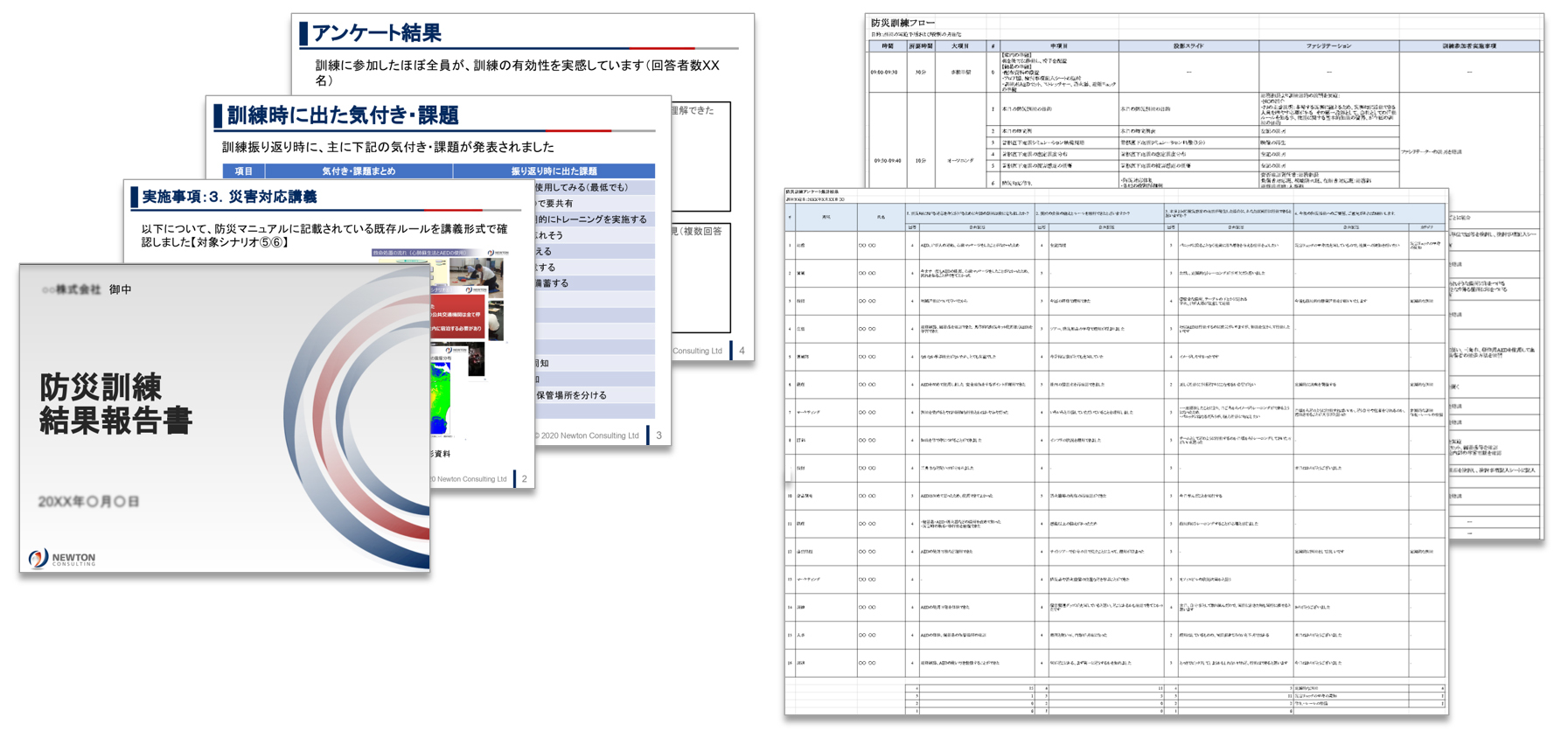The width and height of the screenshot is (1568, 731).
Task: Click the seismic intensity map thumbnail
Action: click(x=439, y=399)
